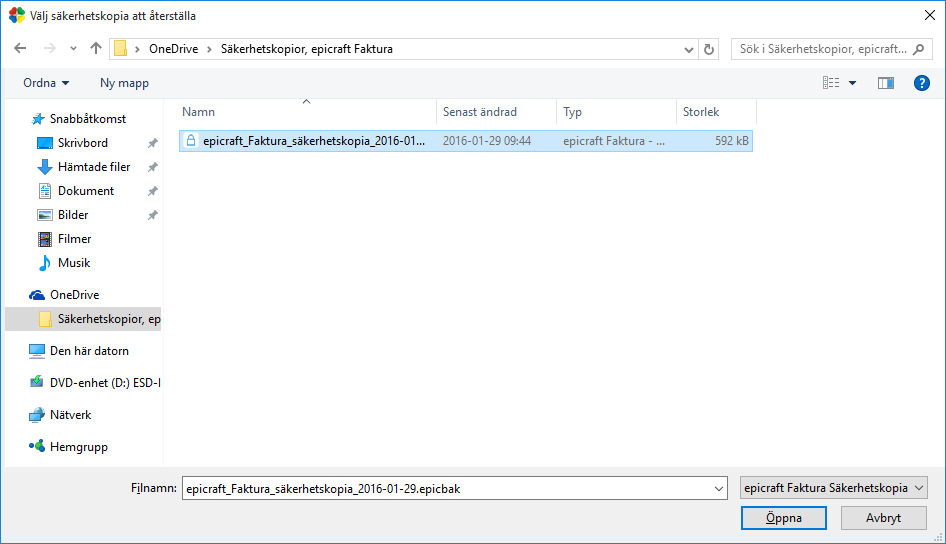Open help with the question mark
The width and height of the screenshot is (946, 544).
click(921, 83)
